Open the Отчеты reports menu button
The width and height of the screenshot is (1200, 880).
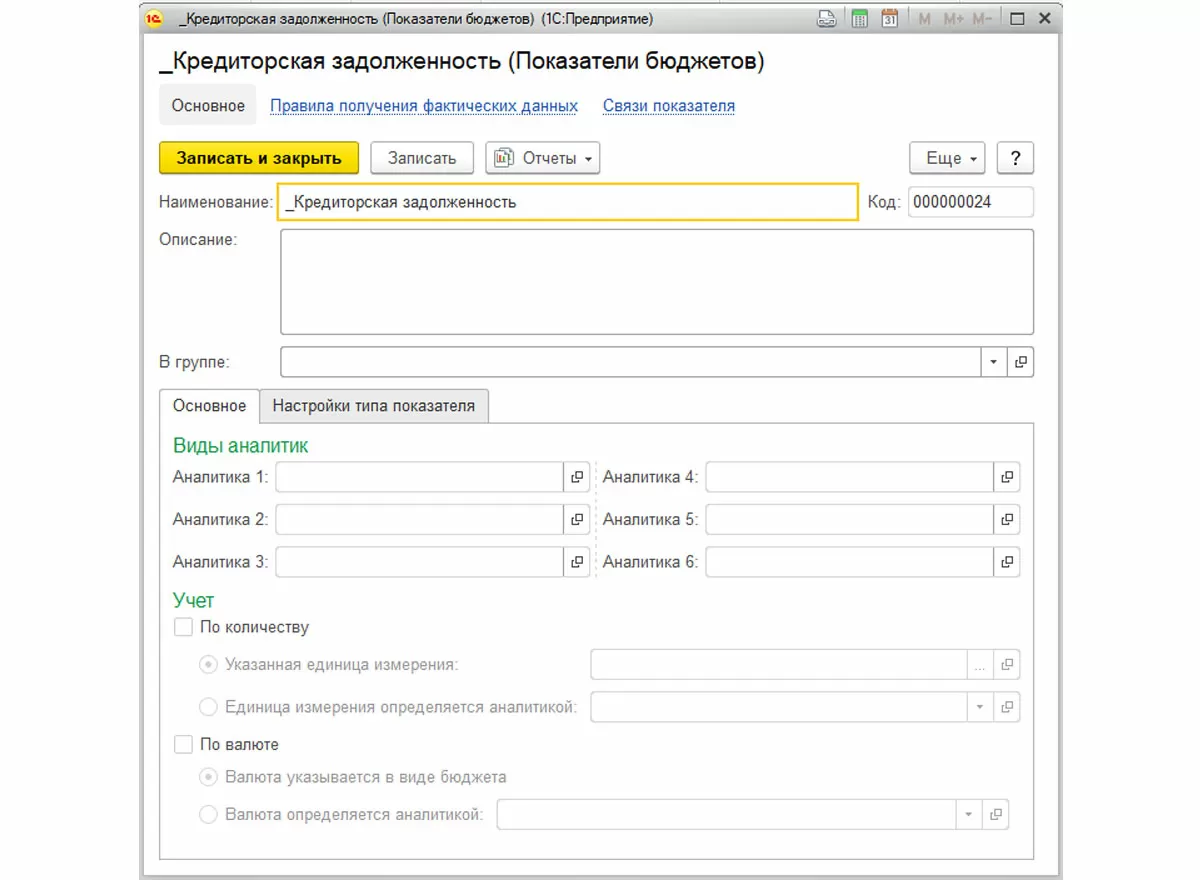(543, 158)
